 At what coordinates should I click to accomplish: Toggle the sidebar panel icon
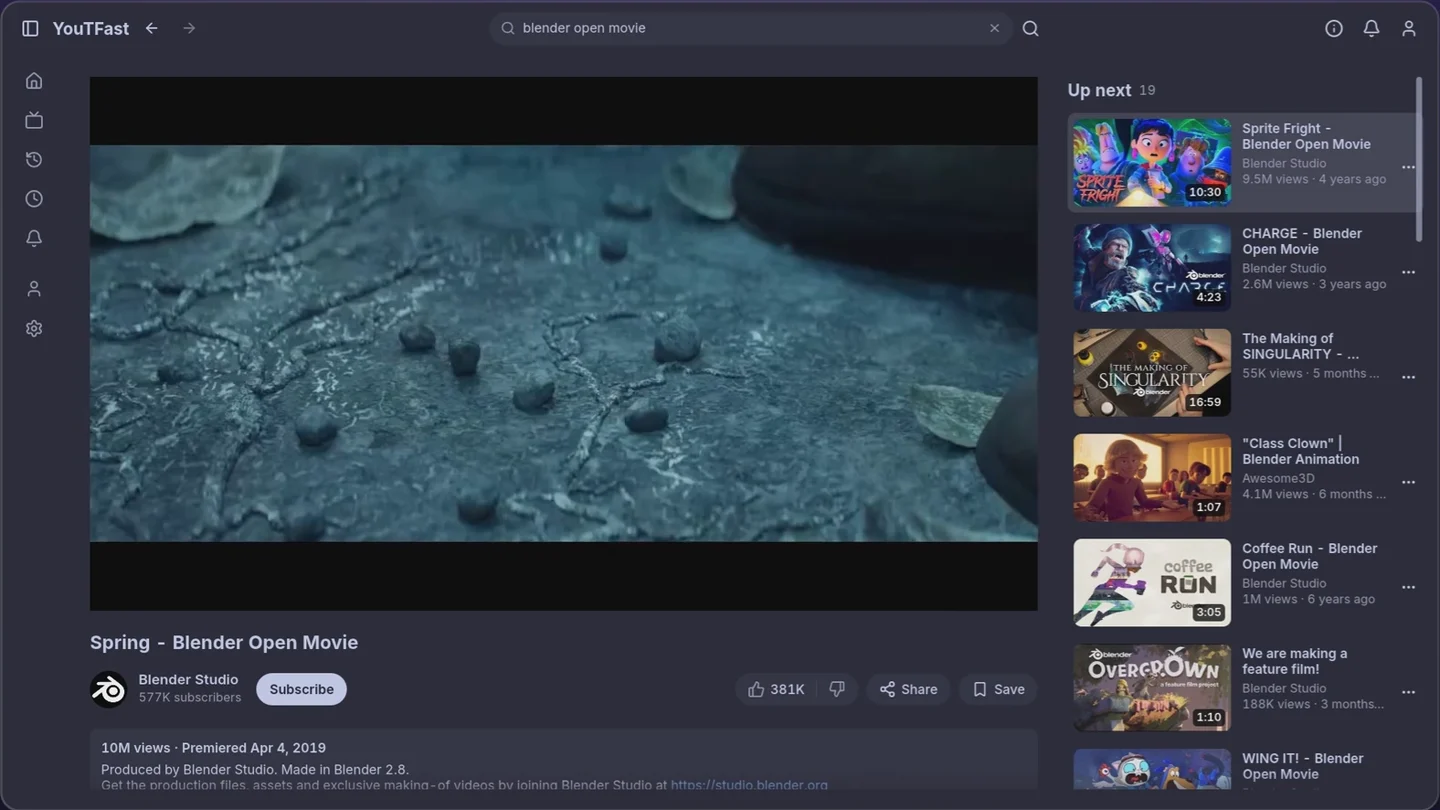point(30,28)
